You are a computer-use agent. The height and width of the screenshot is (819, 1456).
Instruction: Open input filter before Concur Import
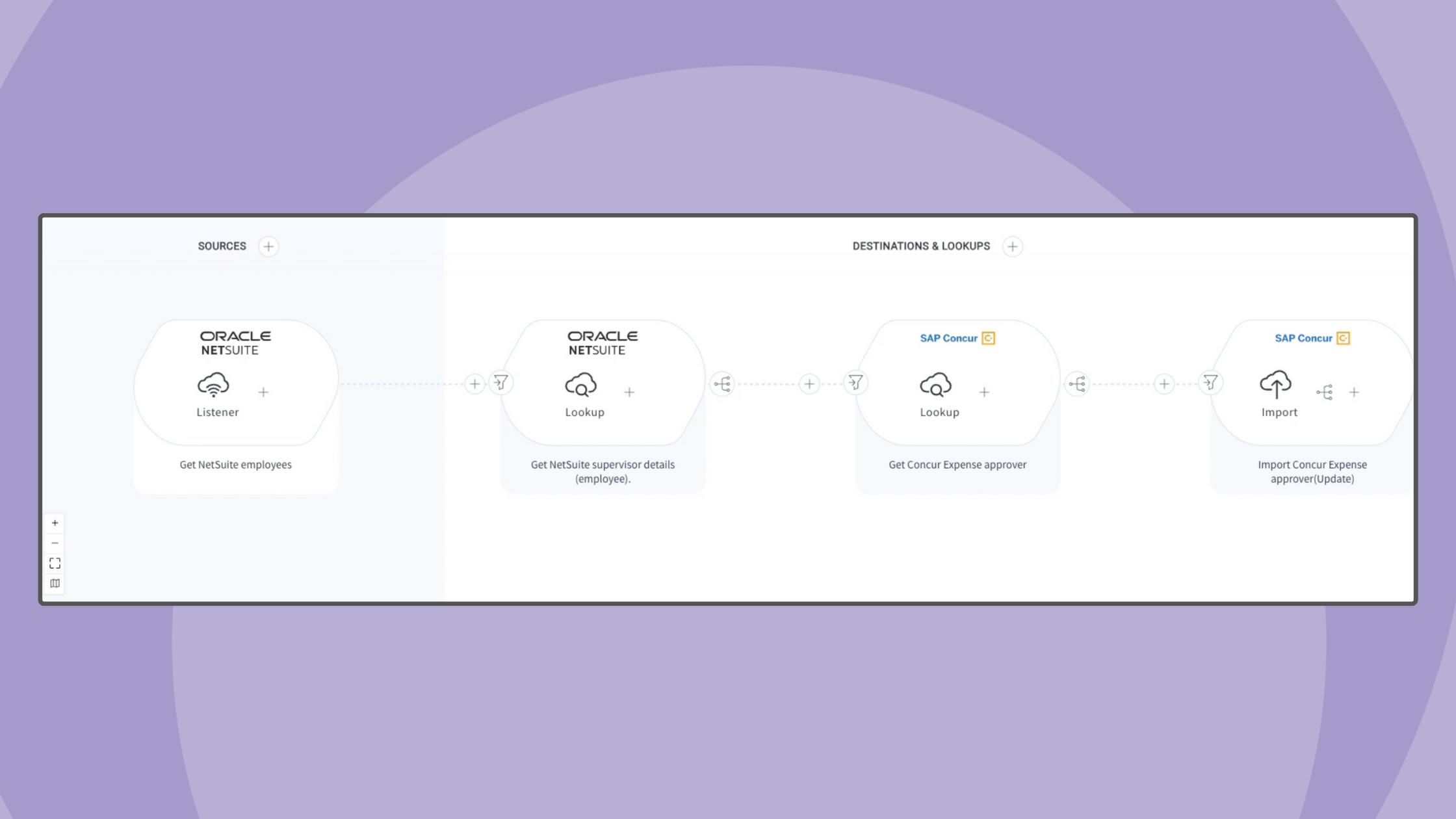[x=1210, y=383]
